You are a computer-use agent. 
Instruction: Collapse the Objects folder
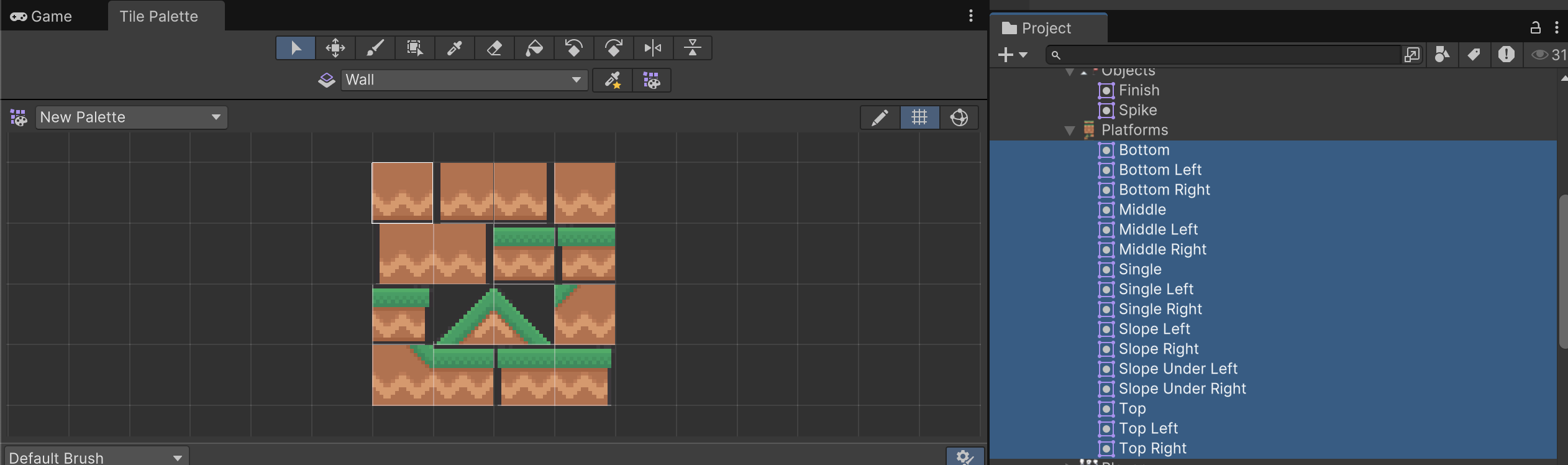[x=1069, y=72]
